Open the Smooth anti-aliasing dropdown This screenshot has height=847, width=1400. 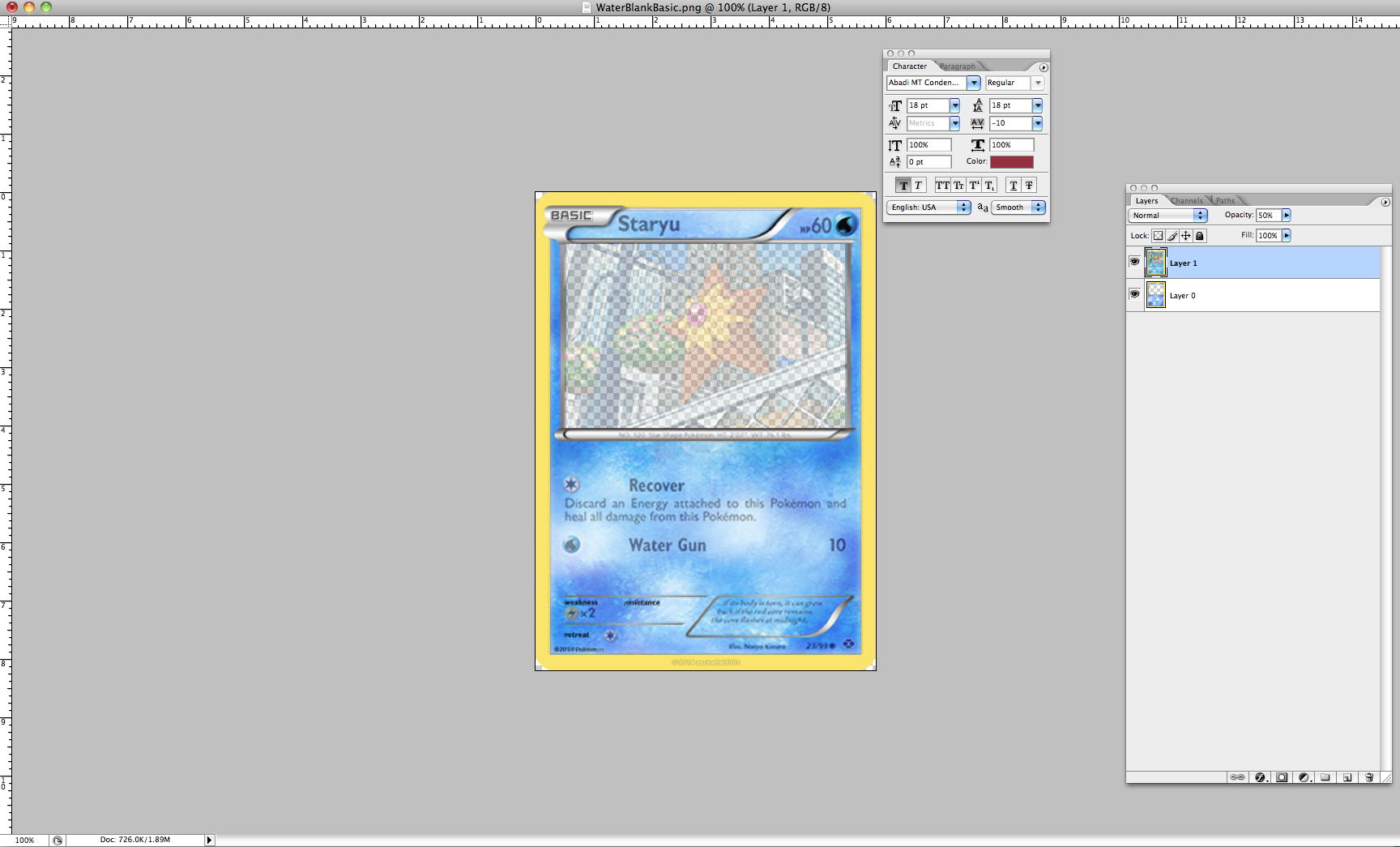pos(1018,207)
